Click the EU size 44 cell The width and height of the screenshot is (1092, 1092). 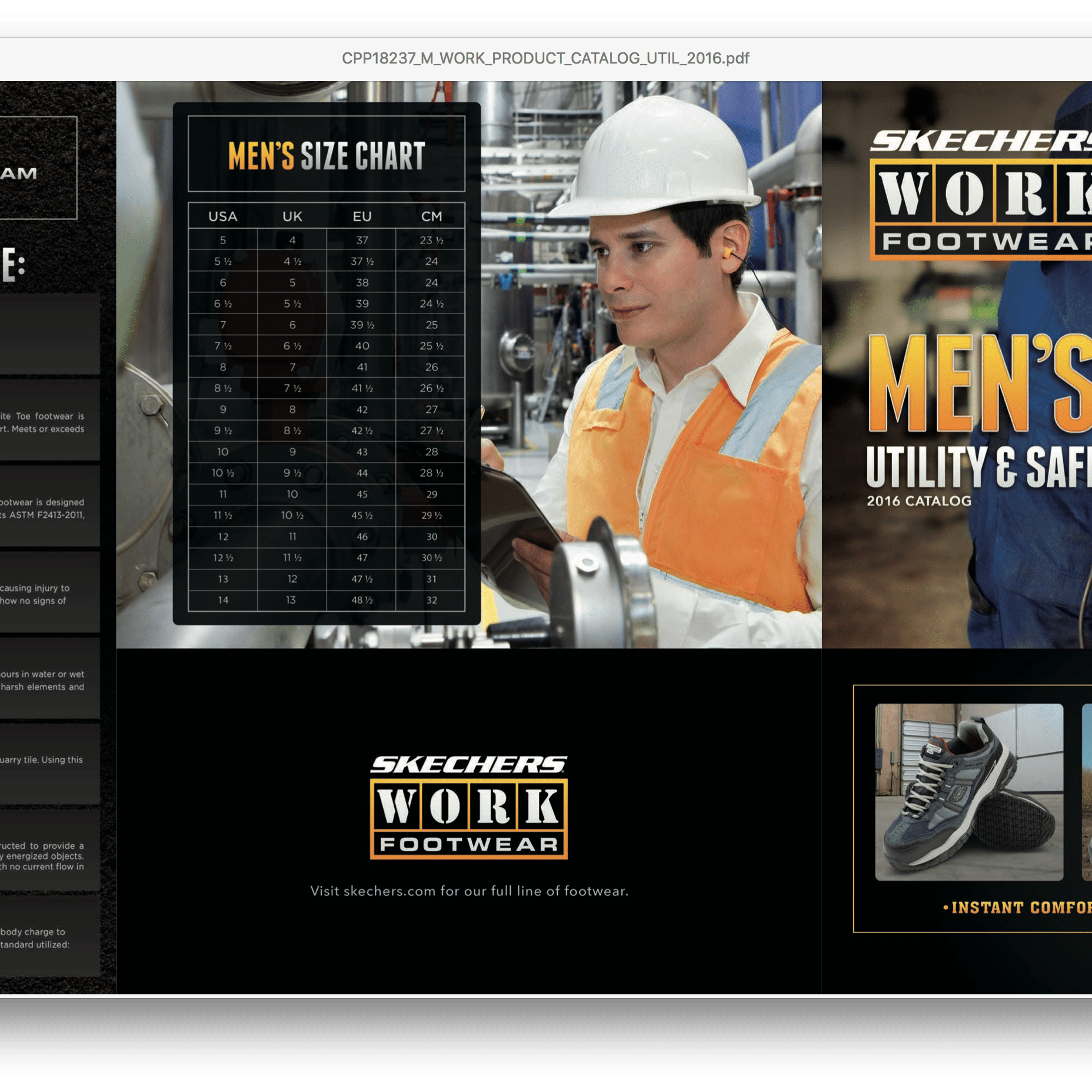click(362, 473)
